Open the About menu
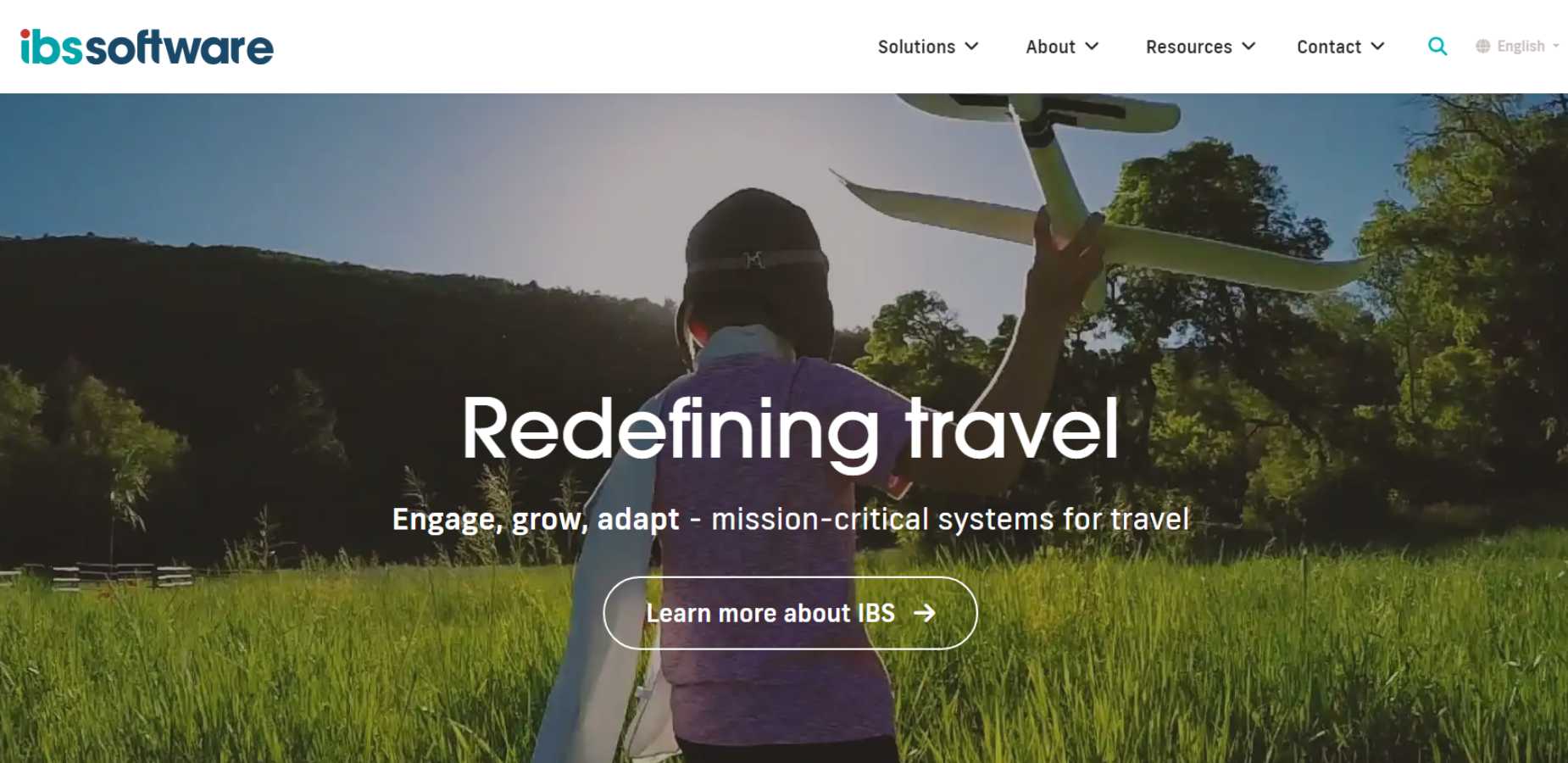 click(1062, 47)
